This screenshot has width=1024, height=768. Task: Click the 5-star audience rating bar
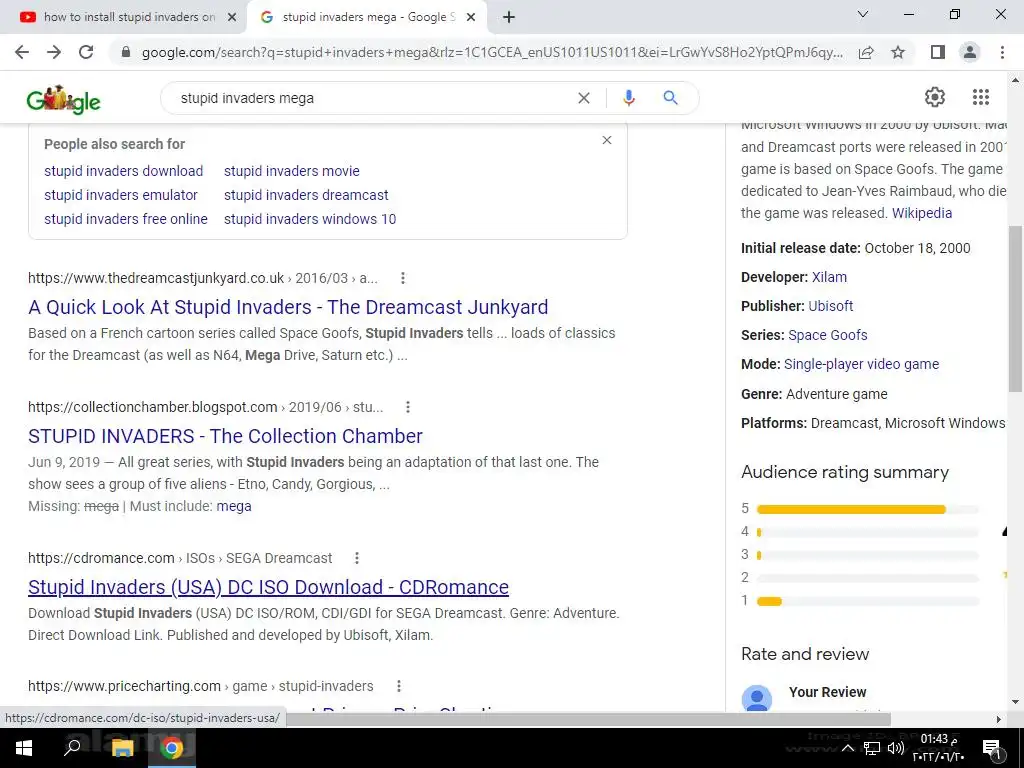pos(867,509)
